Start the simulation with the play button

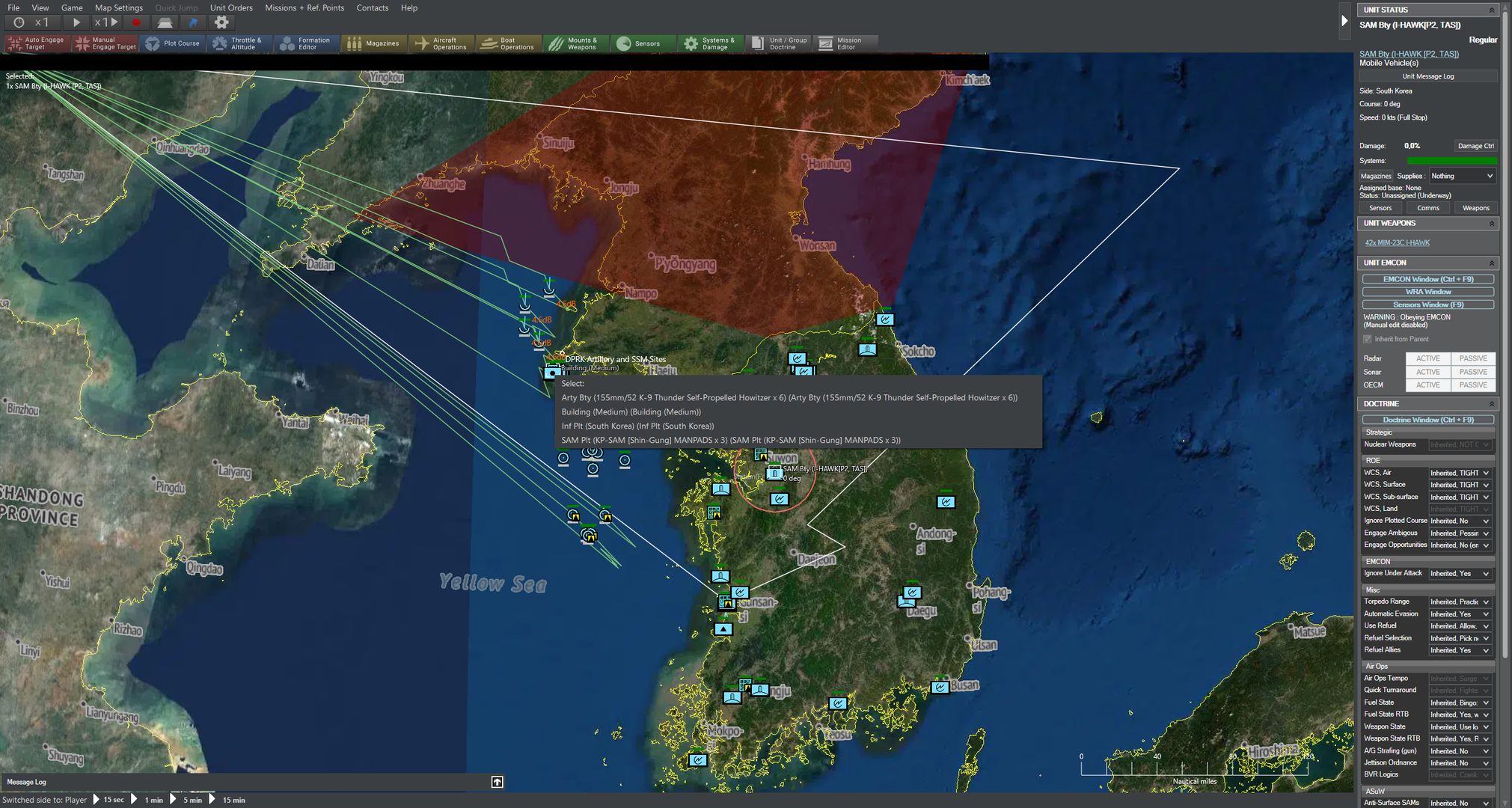point(76,22)
